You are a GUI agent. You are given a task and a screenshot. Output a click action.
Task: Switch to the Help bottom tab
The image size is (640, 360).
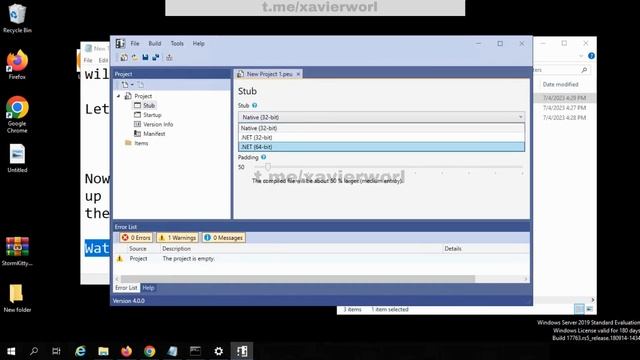coord(148,288)
